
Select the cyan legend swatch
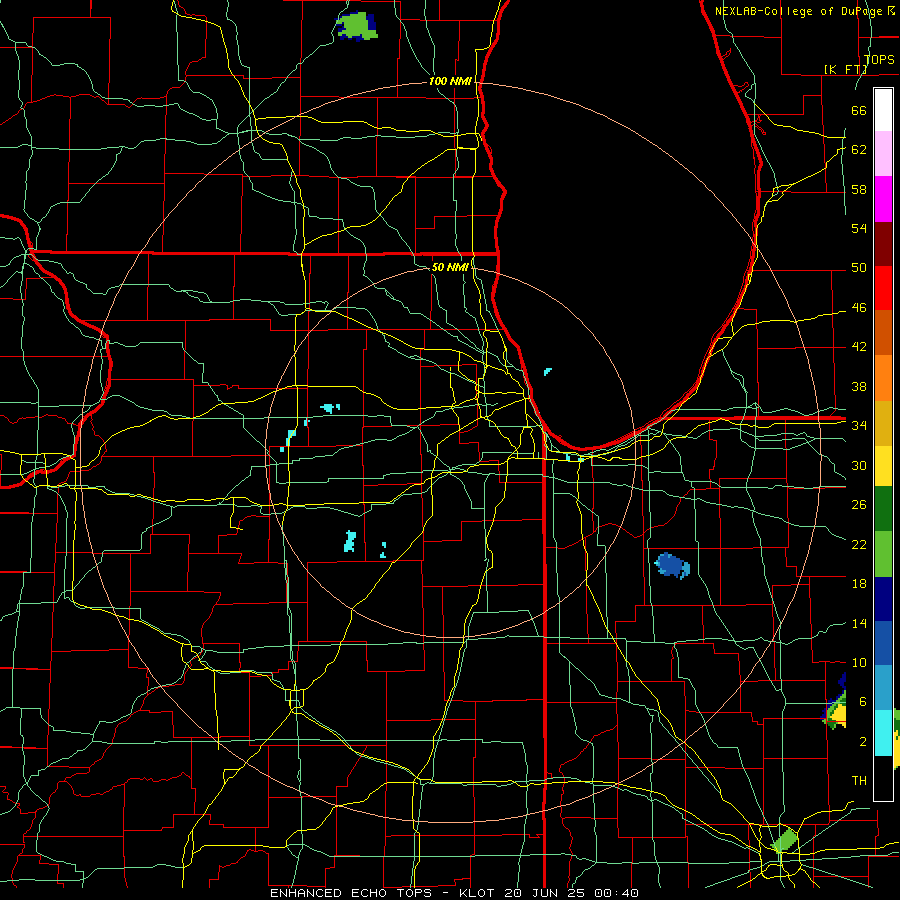(x=883, y=733)
